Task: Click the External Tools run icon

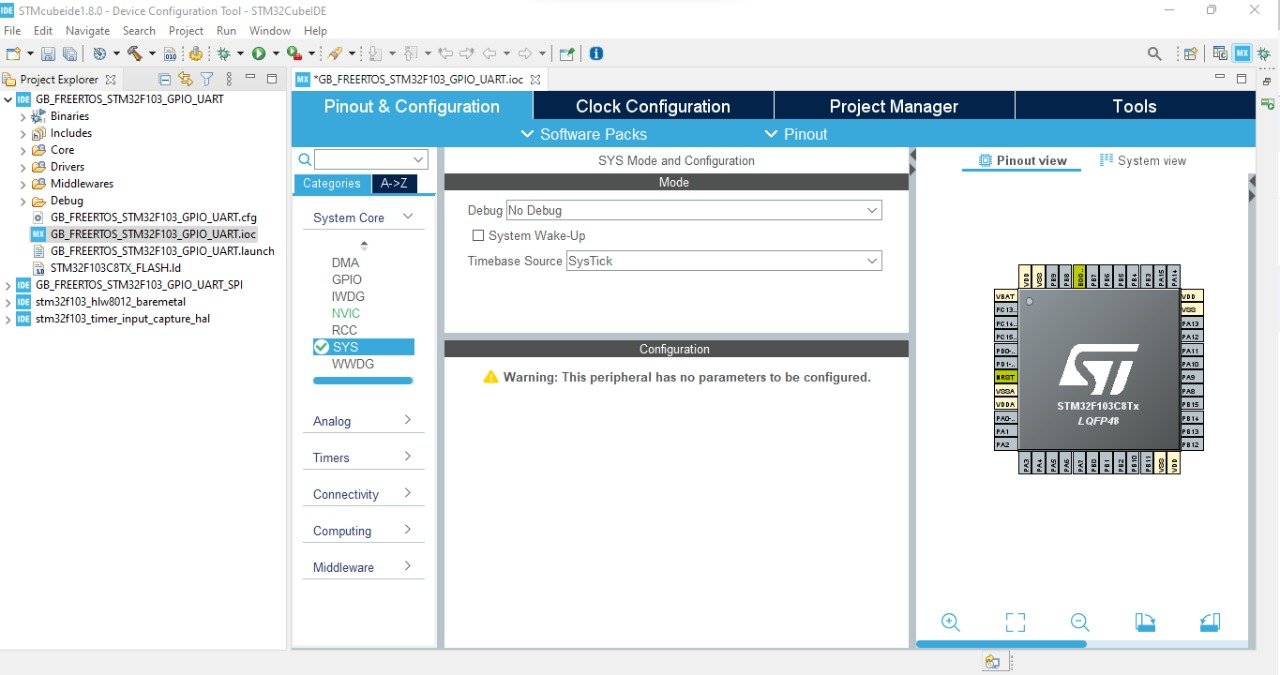Action: click(x=294, y=54)
